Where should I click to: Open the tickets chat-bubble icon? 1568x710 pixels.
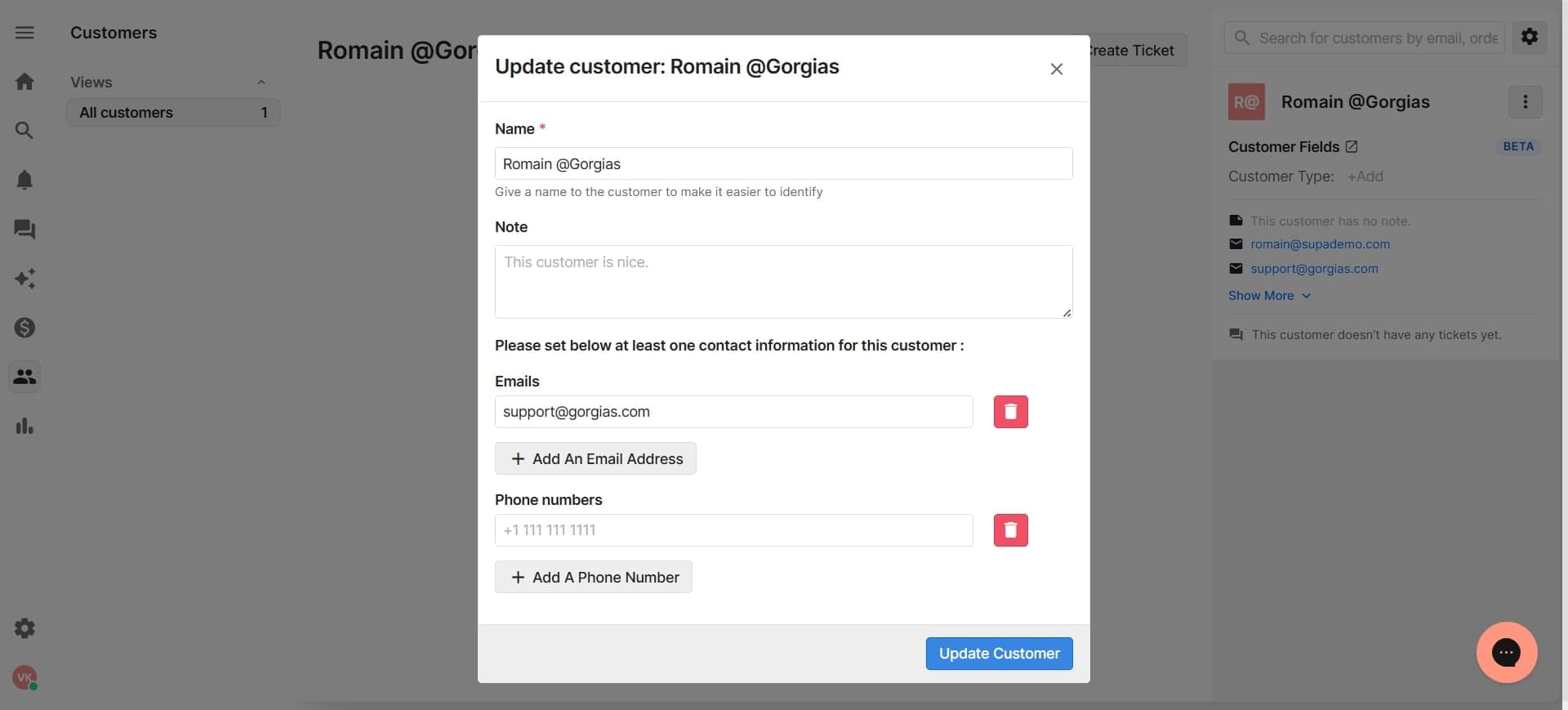tap(24, 230)
